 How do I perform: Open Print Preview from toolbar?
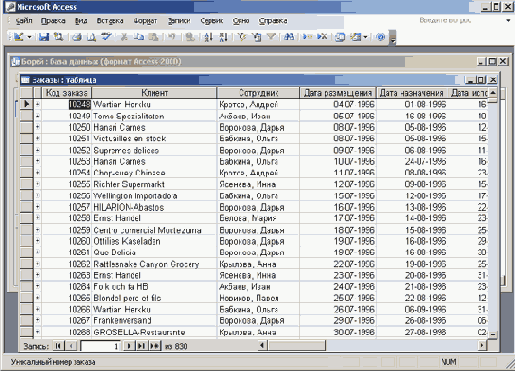(x=92, y=37)
